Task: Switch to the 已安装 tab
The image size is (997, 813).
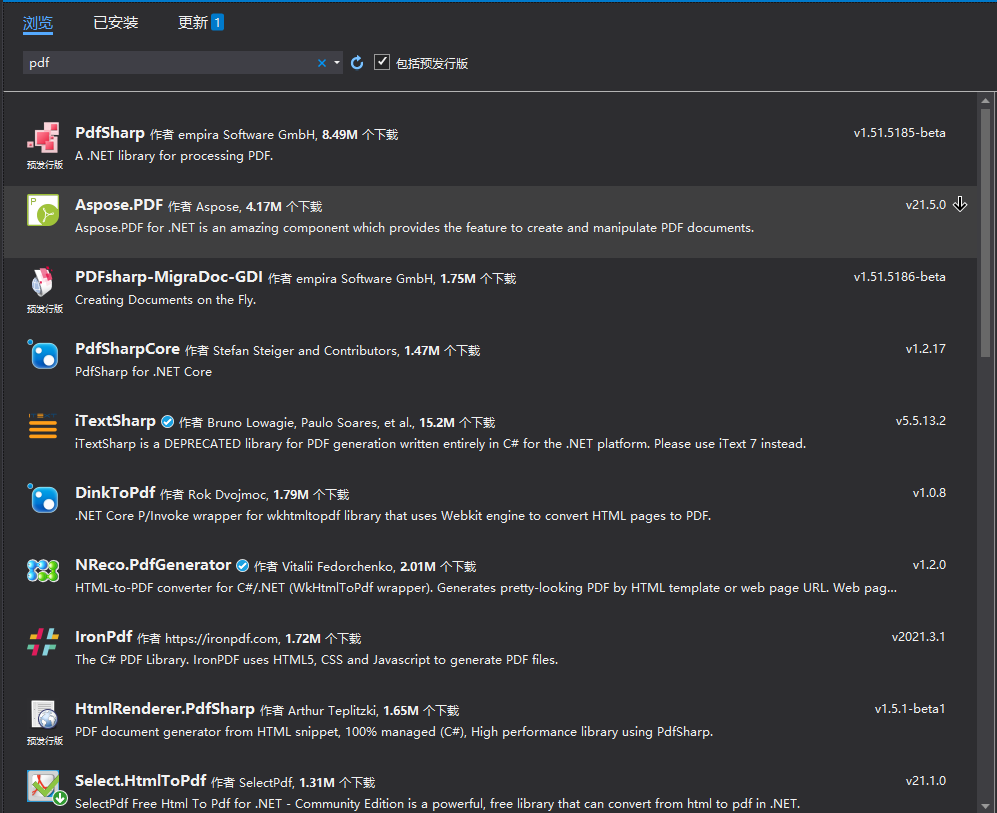Action: [115, 21]
